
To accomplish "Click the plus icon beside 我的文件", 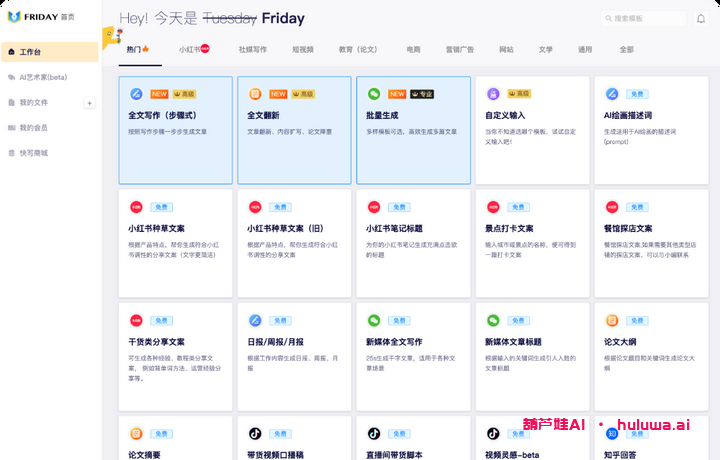I will (x=89, y=103).
